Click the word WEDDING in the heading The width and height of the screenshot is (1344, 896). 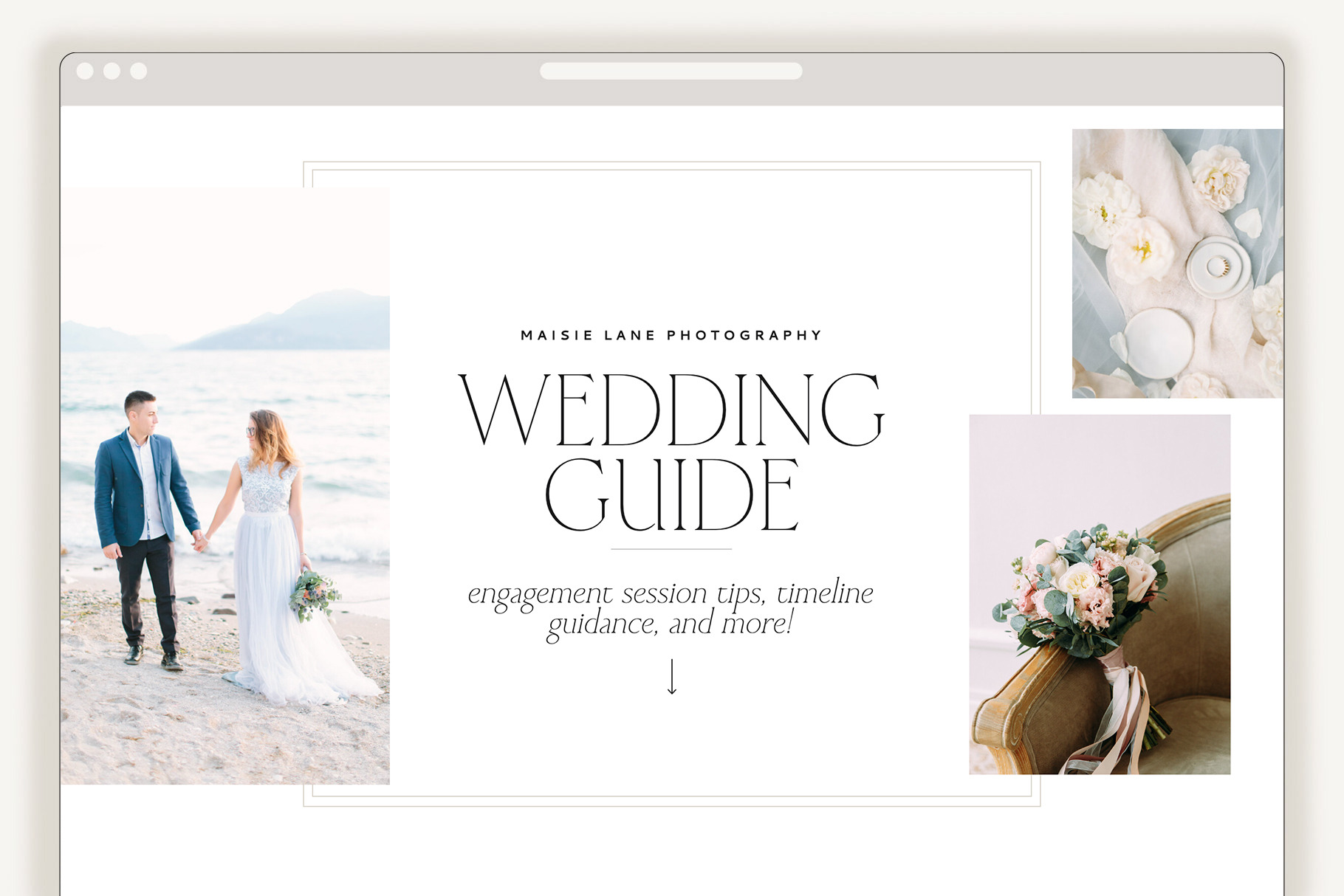point(671,410)
